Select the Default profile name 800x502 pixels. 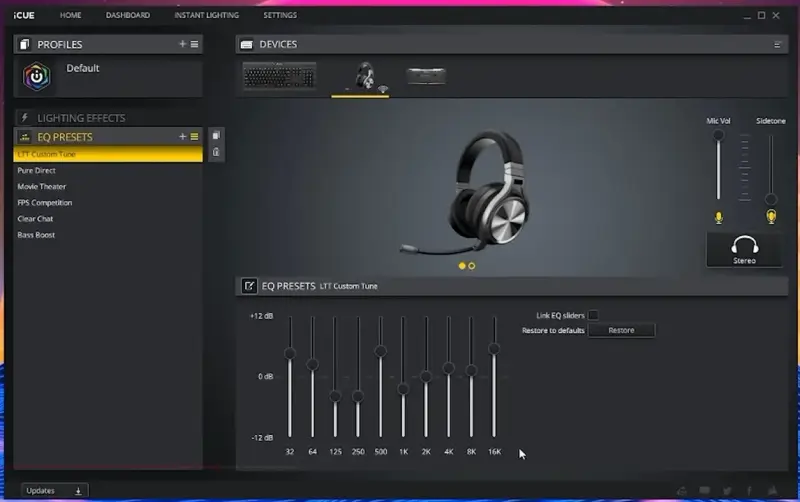pos(83,68)
